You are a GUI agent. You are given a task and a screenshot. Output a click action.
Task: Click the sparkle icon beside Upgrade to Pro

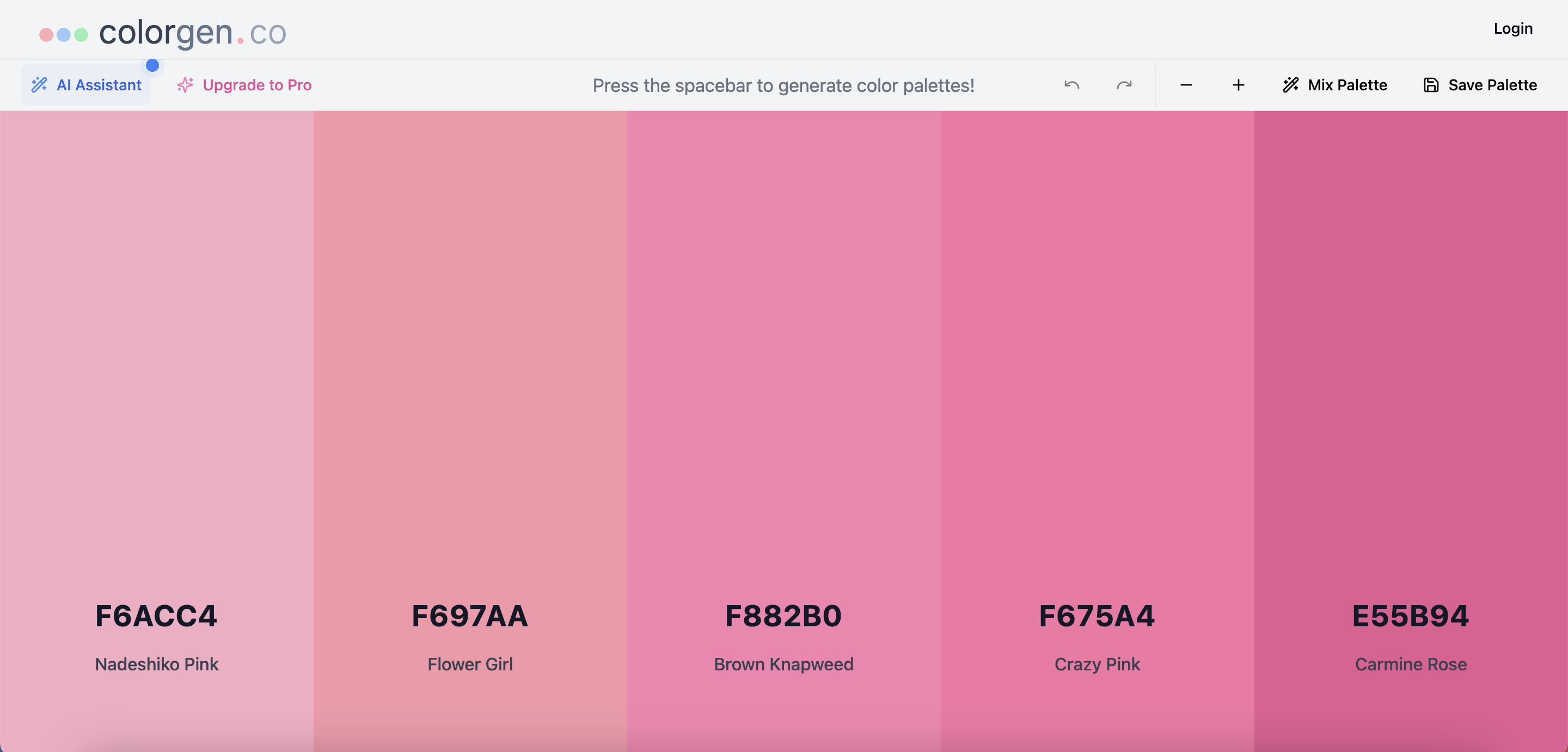pos(185,85)
